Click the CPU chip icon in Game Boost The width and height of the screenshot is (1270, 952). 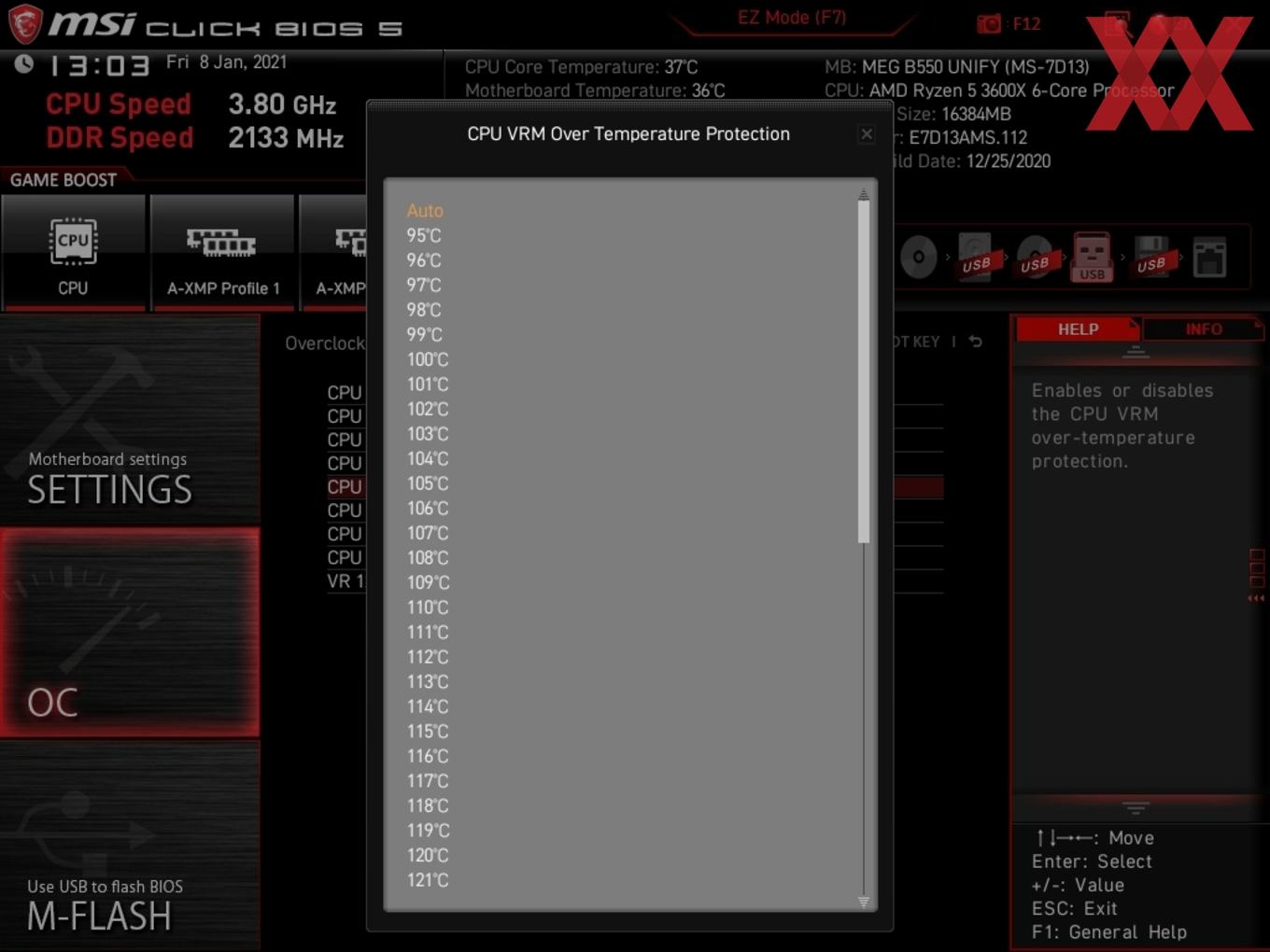click(x=73, y=242)
